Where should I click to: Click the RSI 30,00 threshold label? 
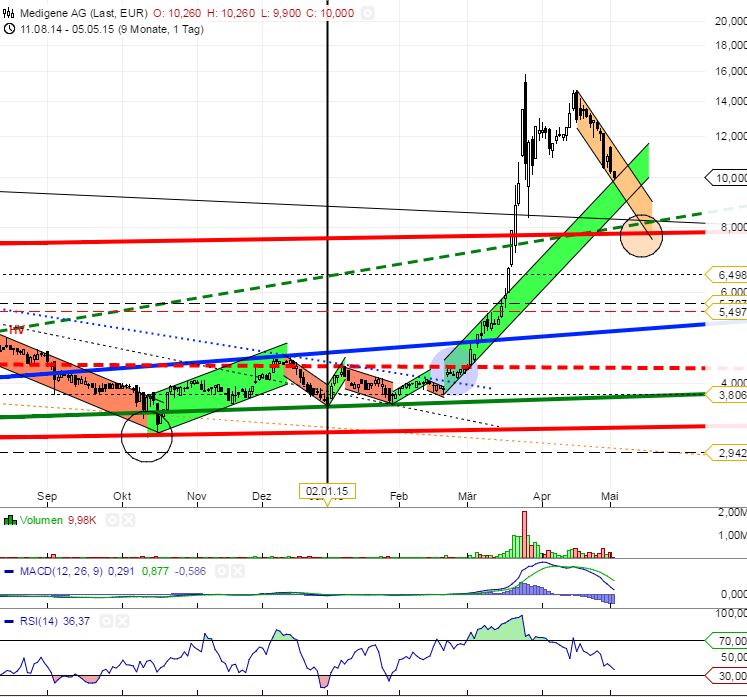click(728, 676)
